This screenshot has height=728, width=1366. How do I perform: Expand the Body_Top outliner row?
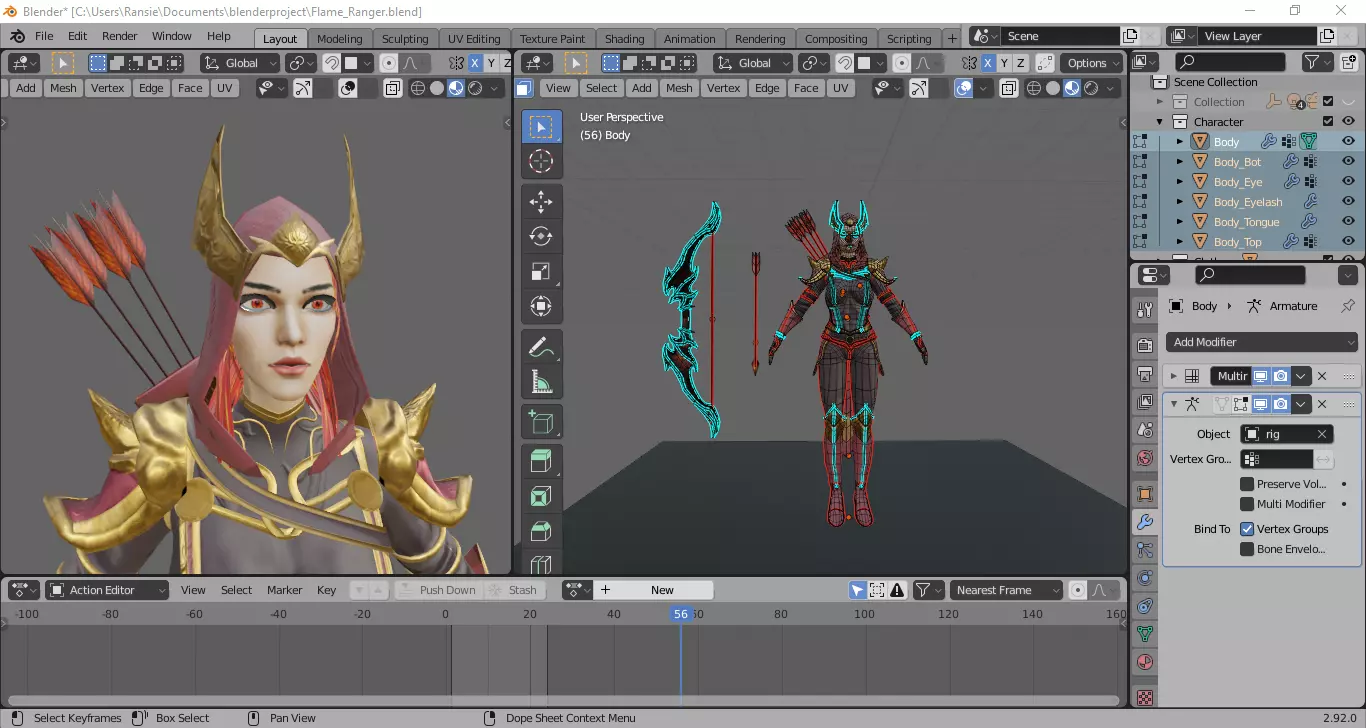(1179, 242)
